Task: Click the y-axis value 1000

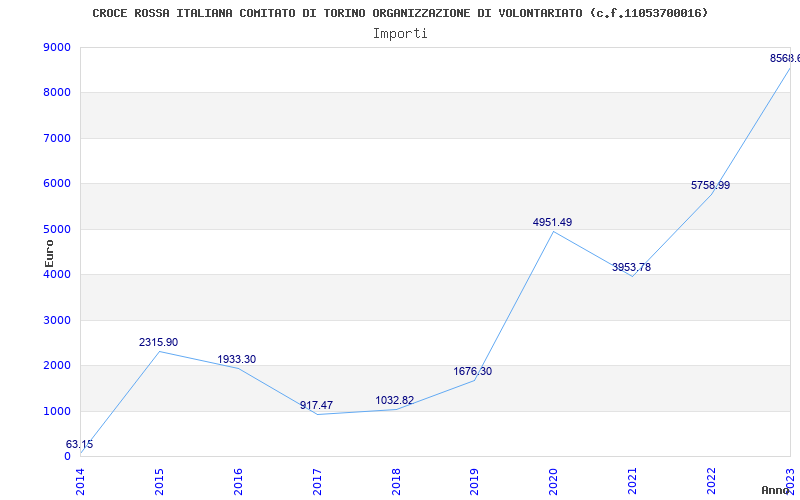Action: 57,411
